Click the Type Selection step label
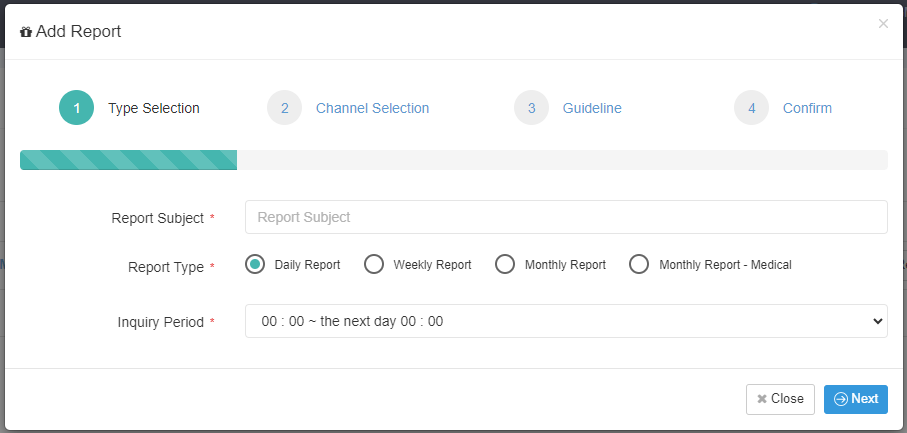 154,108
